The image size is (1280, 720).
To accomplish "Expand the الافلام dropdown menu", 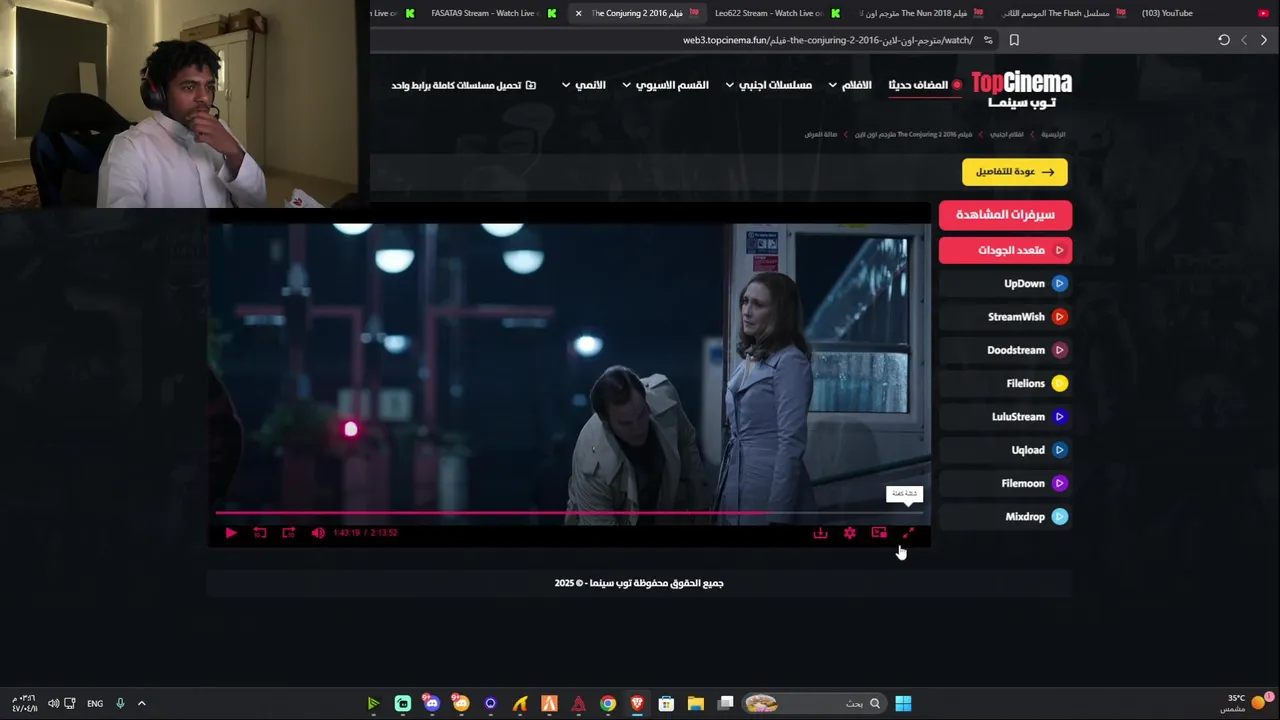I will tap(851, 85).
